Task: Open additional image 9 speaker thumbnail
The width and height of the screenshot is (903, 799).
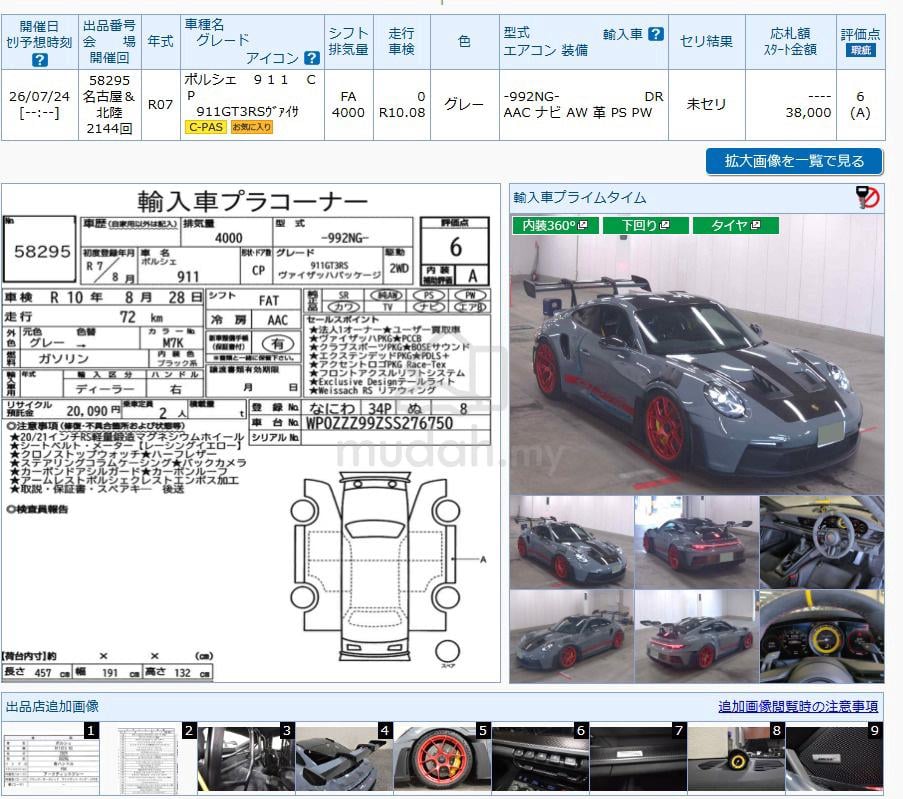Action: (834, 759)
